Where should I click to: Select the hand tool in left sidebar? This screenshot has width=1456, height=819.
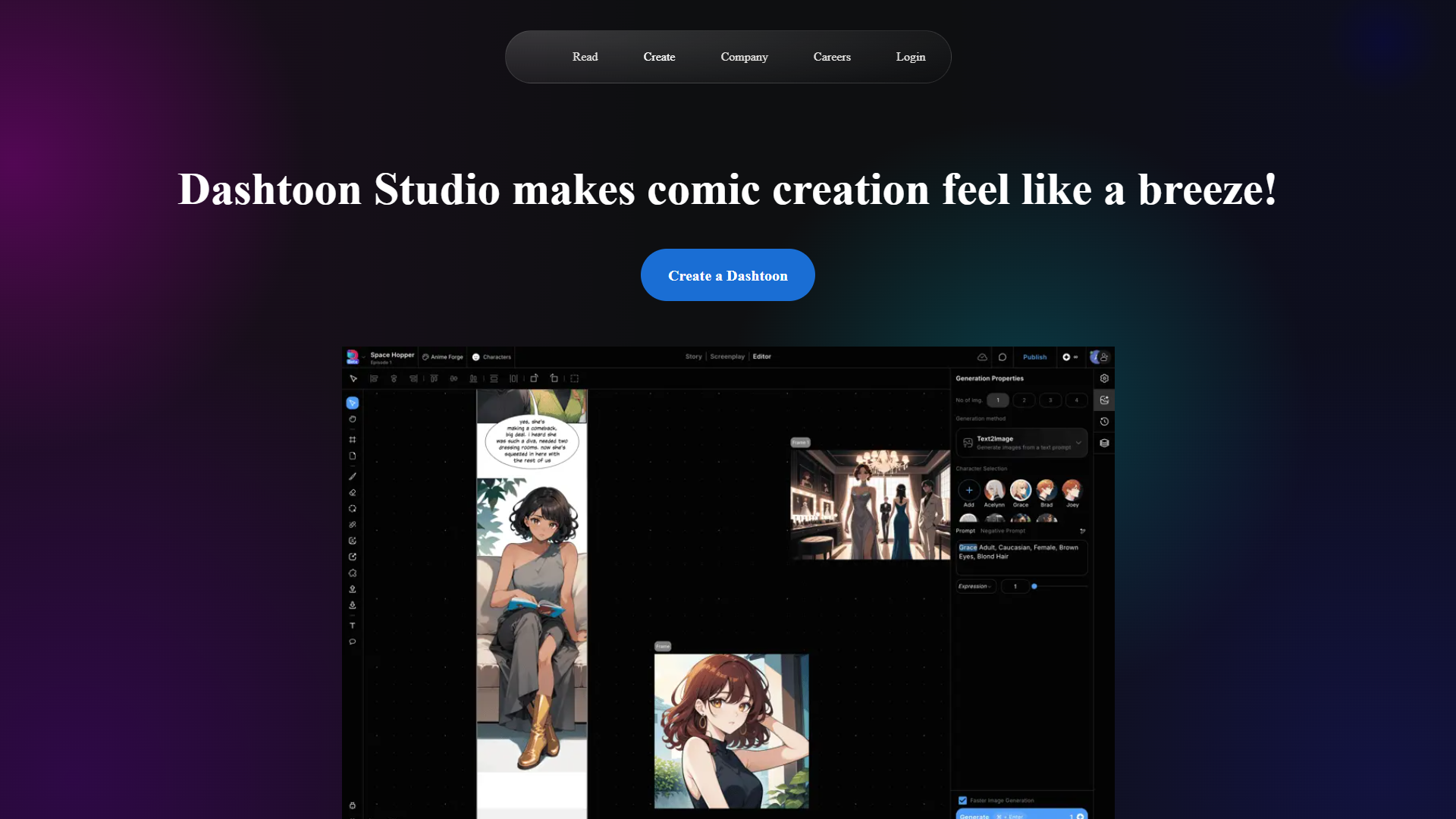(353, 419)
